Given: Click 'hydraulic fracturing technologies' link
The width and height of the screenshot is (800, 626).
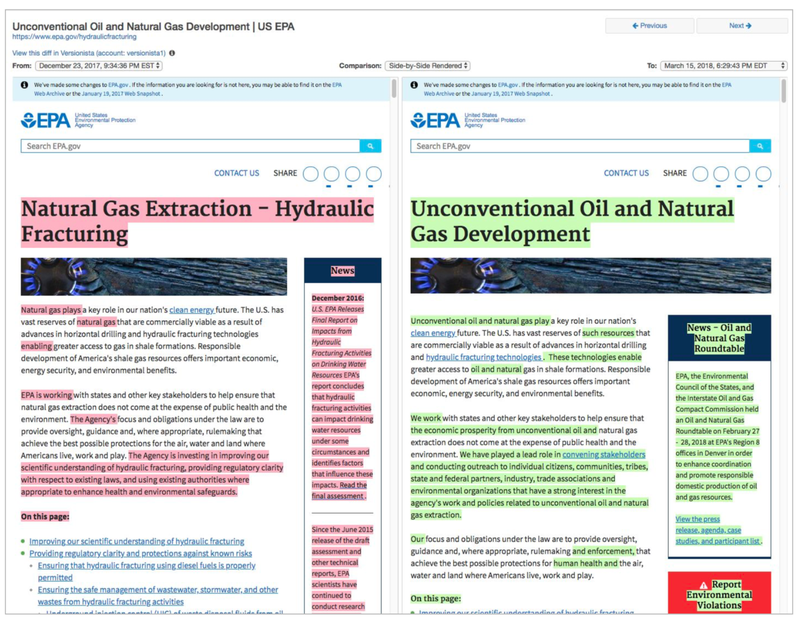Looking at the screenshot, I should pyautogui.click(x=484, y=358).
